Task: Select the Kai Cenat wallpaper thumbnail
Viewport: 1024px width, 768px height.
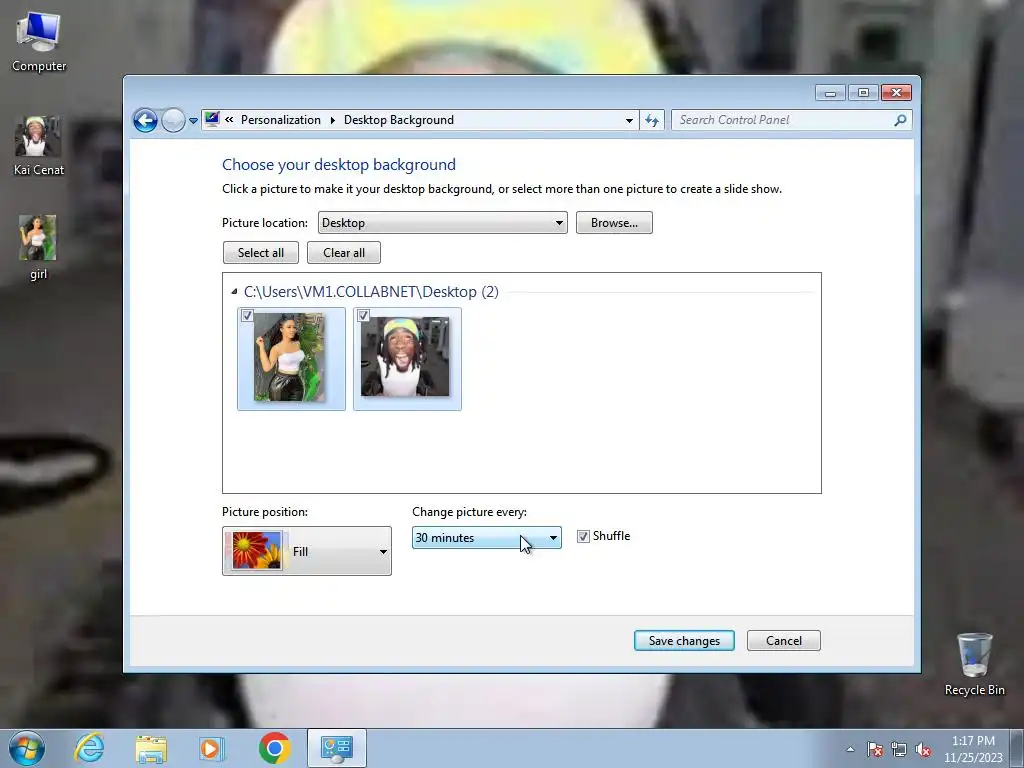Action: click(407, 359)
